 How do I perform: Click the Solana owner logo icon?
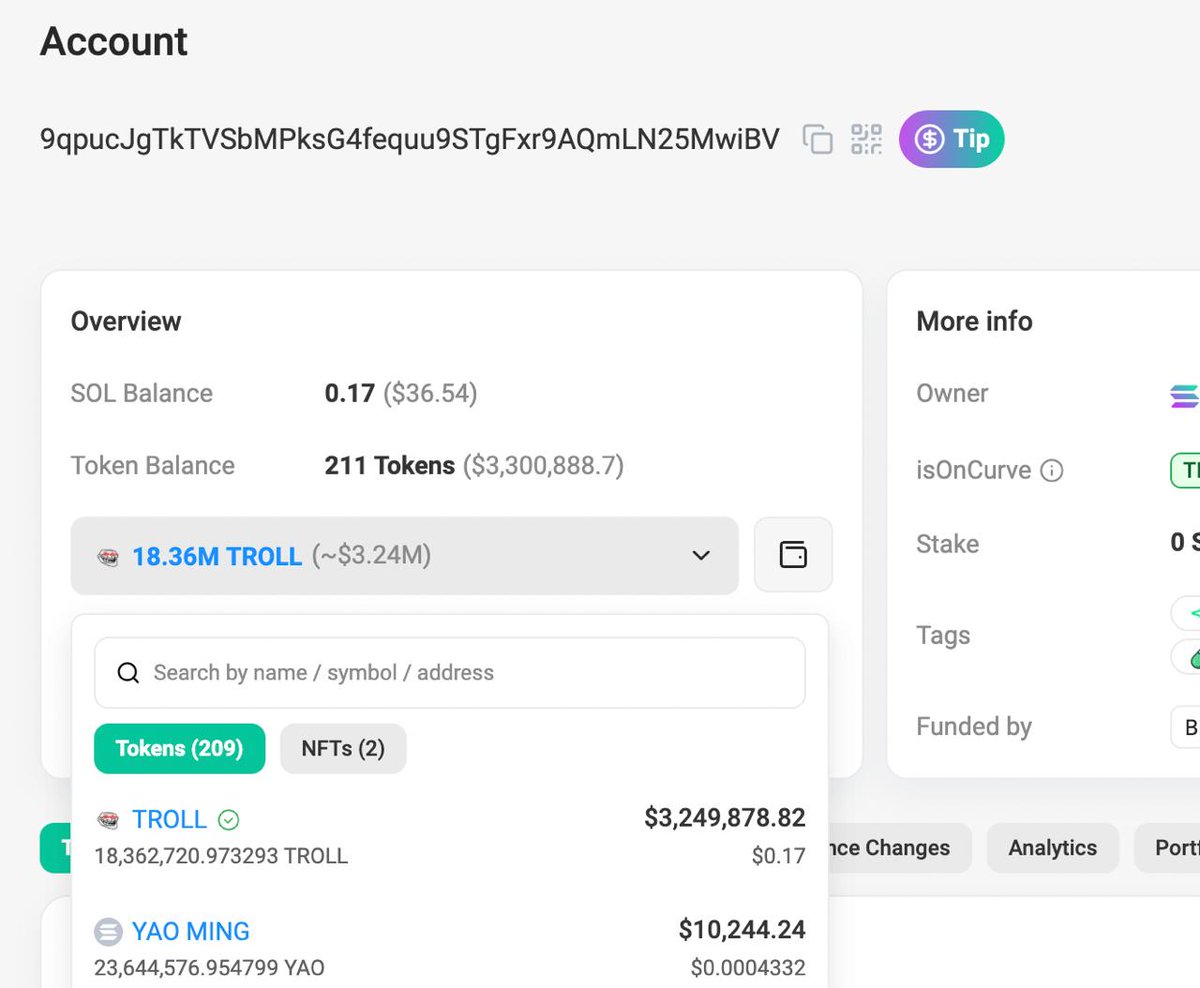coord(1185,396)
